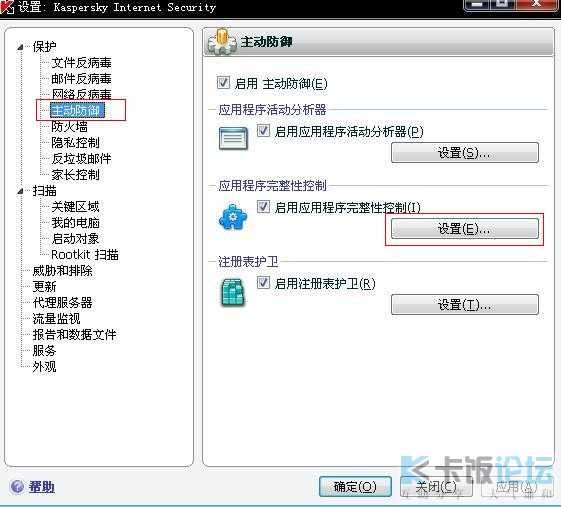
Task: Select 代理服务器 in the tree
Action: (x=63, y=302)
